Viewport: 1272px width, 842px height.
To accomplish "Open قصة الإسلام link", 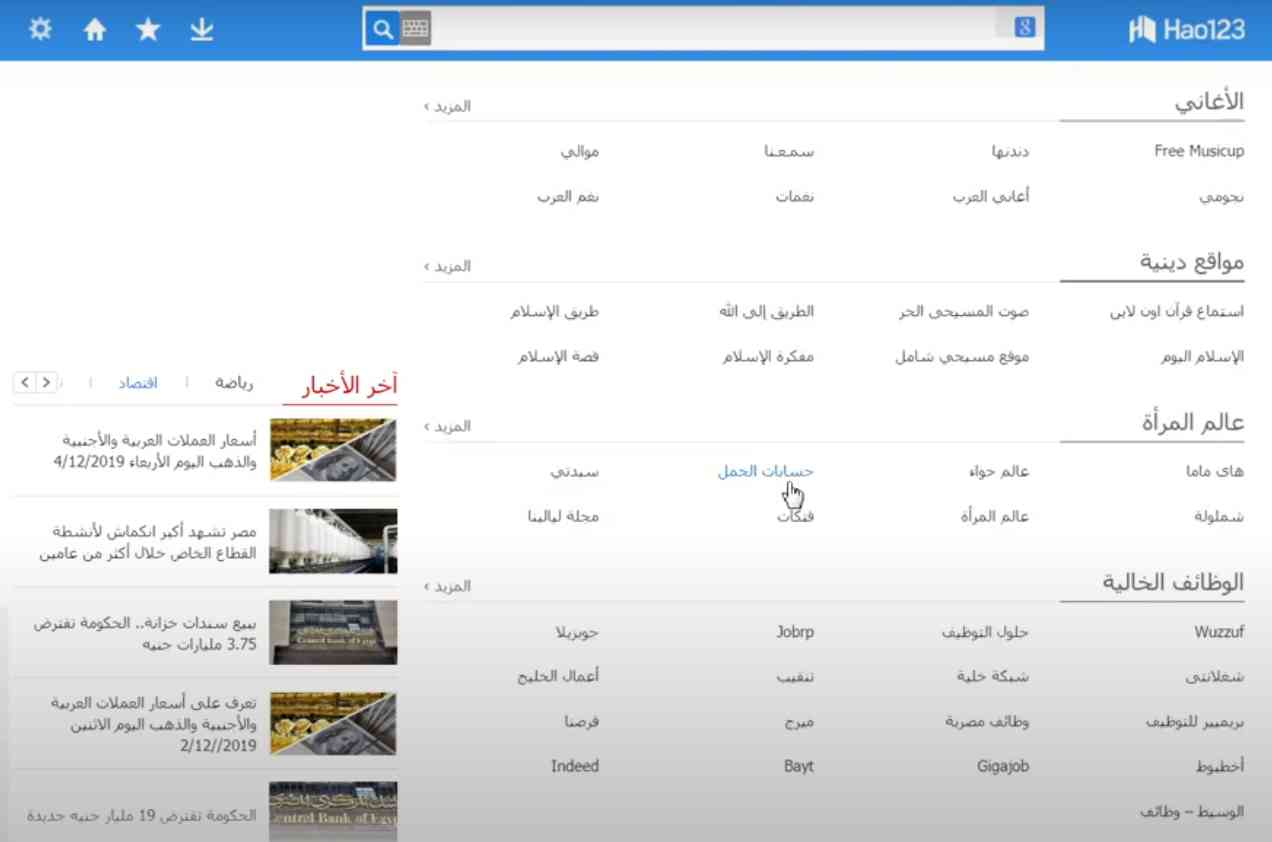I will pyautogui.click(x=559, y=357).
